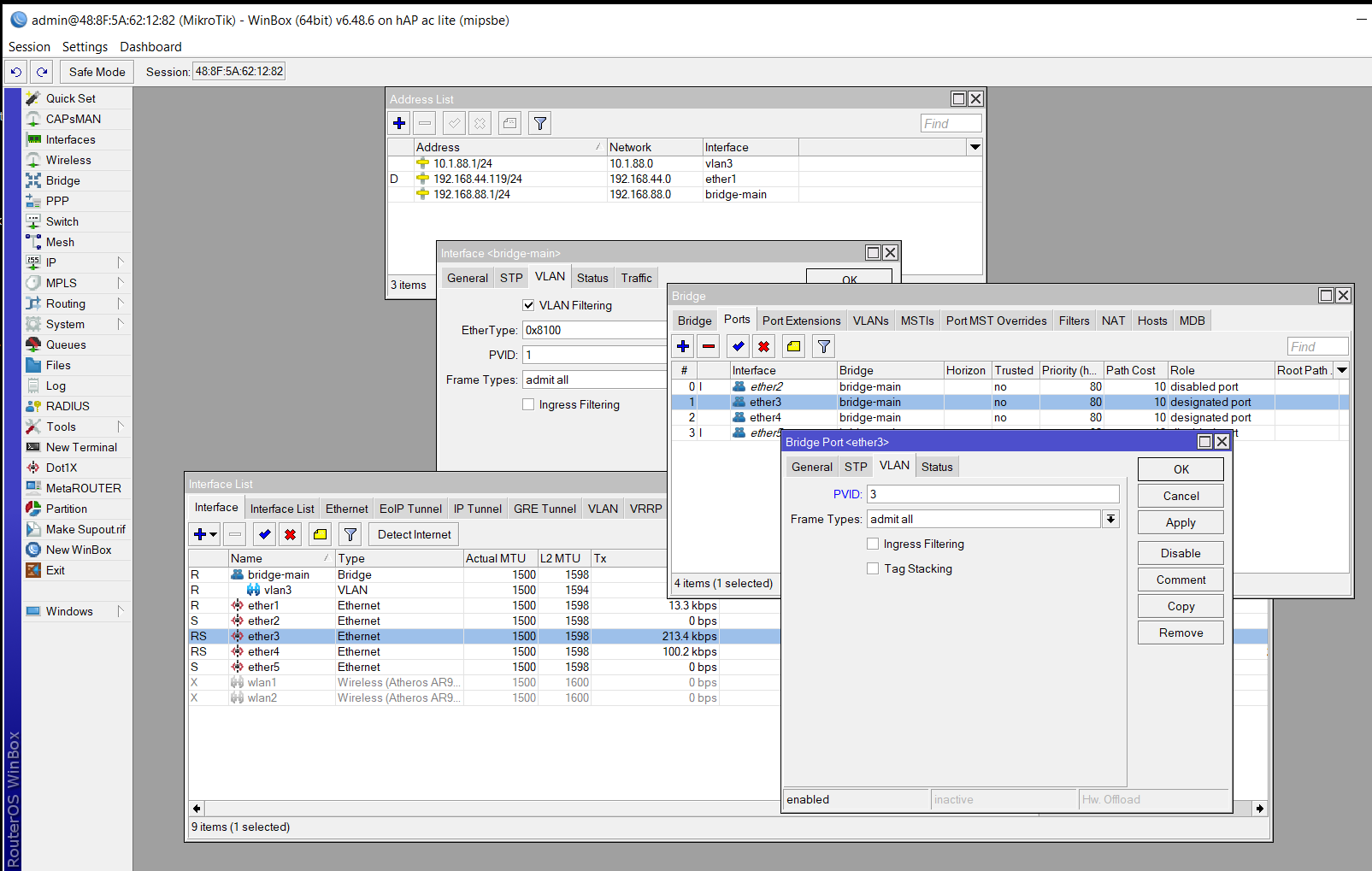Screen dimensions: 1372x871
Task: Open the Wireless sidebar entry
Action: pos(68,160)
